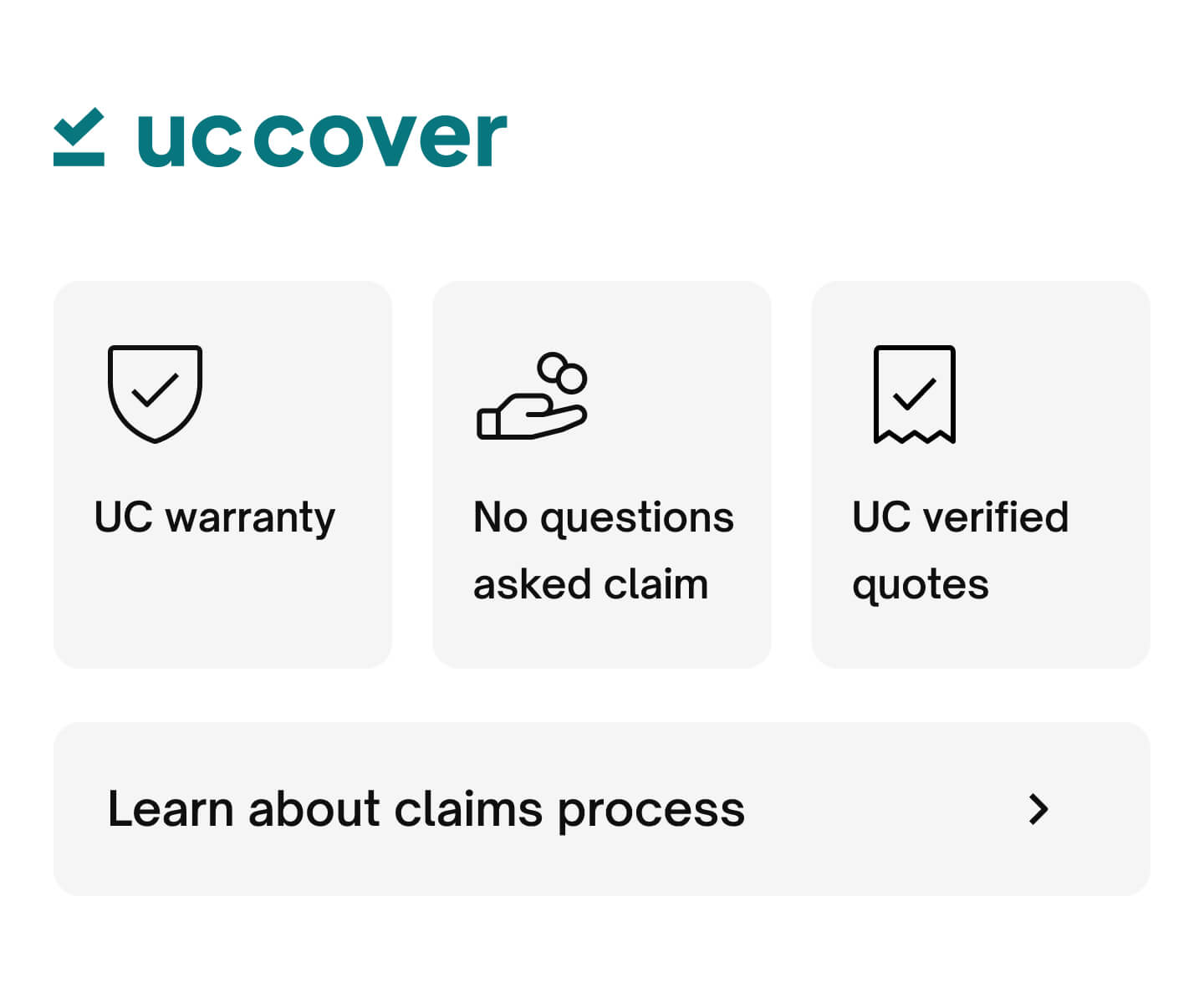
Task: Click the "uc" letters in the logo
Action: [187, 139]
